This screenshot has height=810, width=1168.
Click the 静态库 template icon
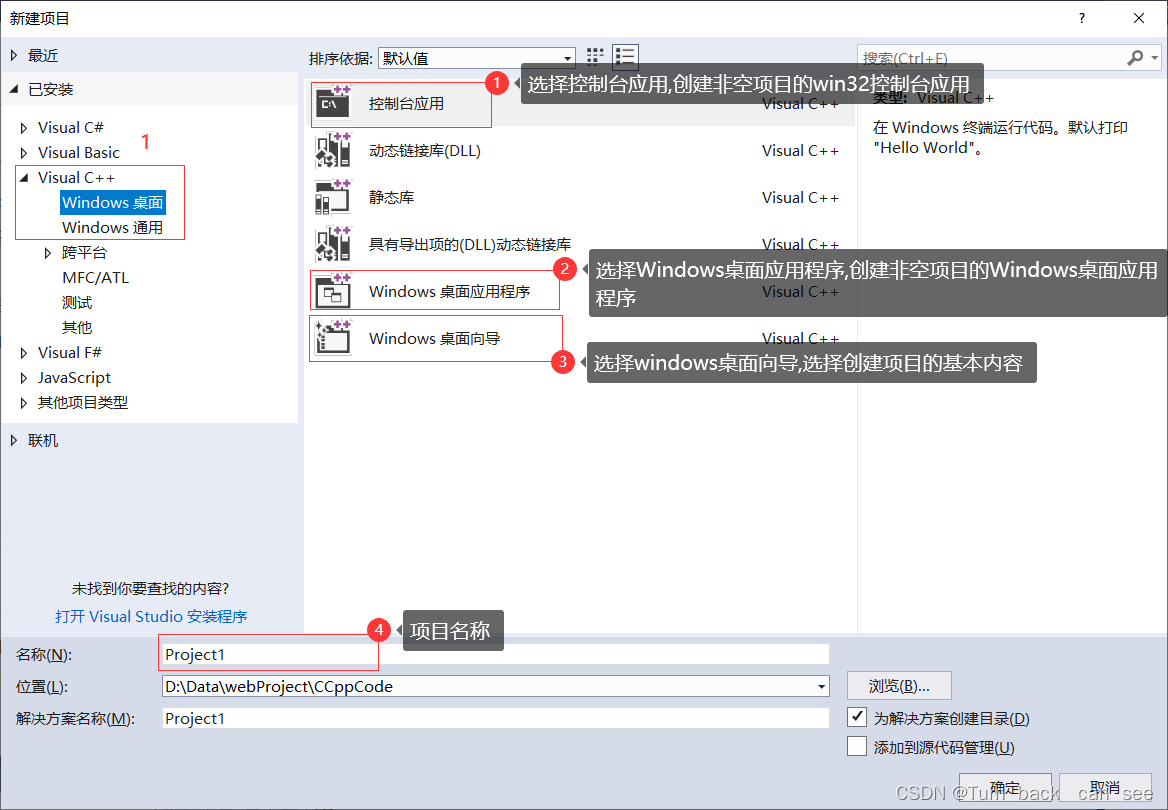332,197
